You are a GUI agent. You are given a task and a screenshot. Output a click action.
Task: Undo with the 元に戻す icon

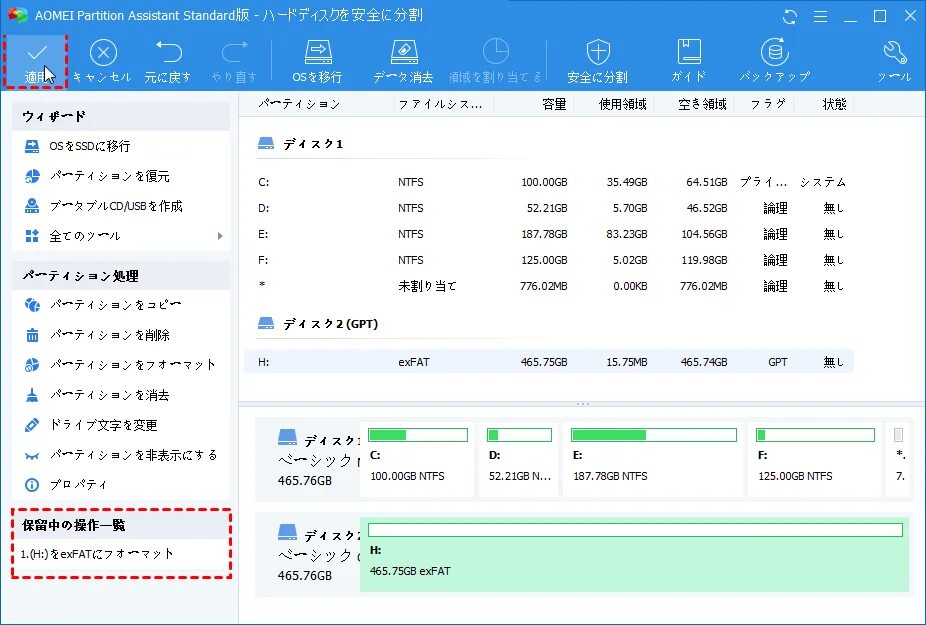point(168,61)
